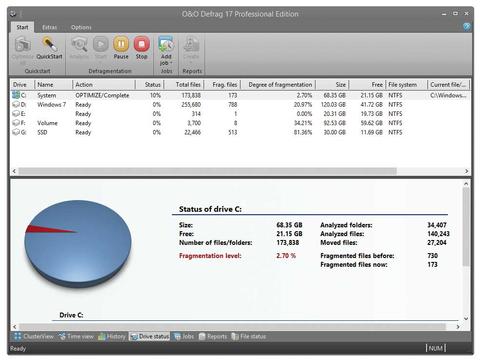Image resolution: width=480 pixels, height=362 pixels.
Task: Click the NUM indicator in status bar
Action: point(436,348)
